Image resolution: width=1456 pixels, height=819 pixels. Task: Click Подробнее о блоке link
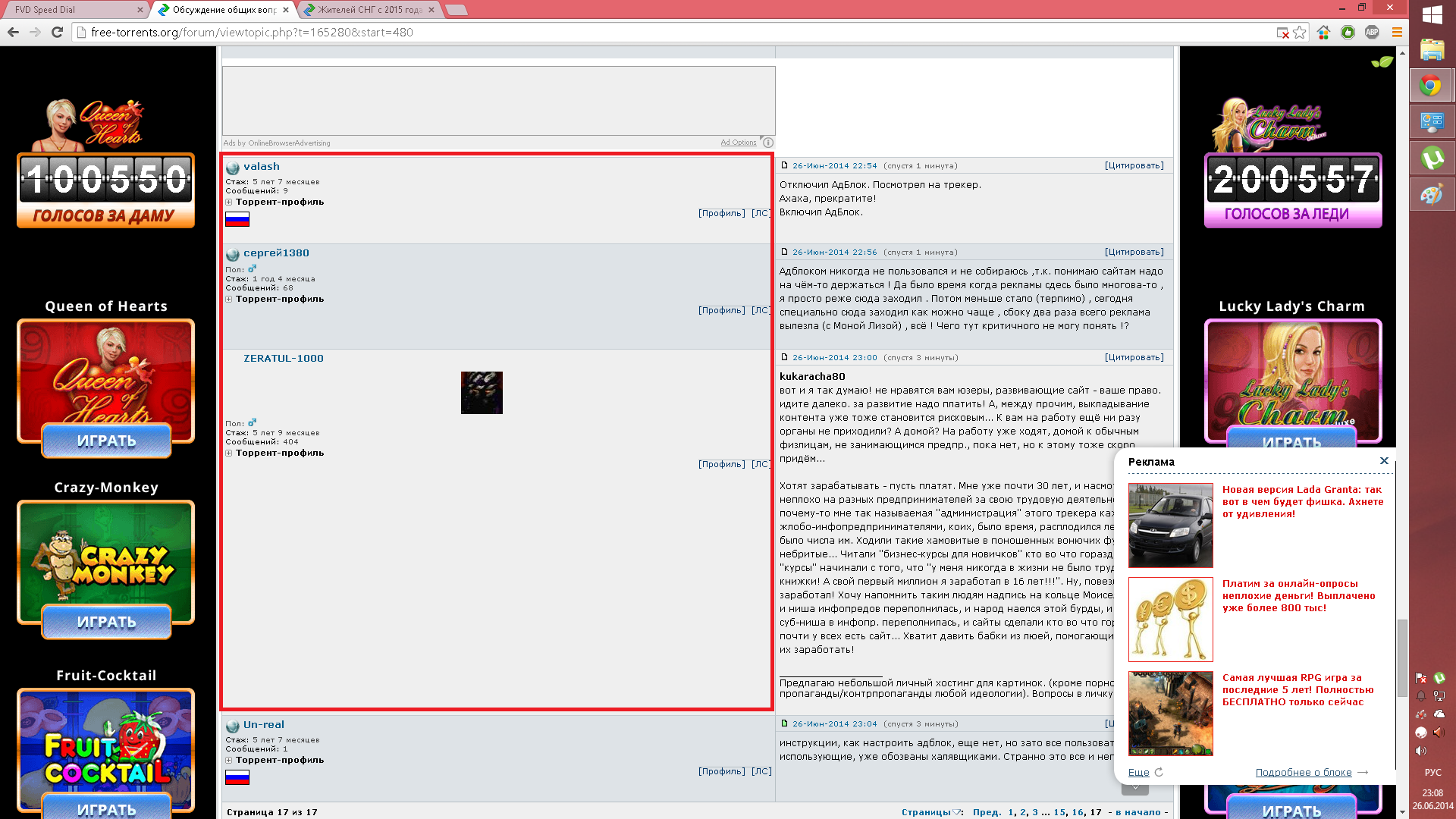click(x=1304, y=773)
